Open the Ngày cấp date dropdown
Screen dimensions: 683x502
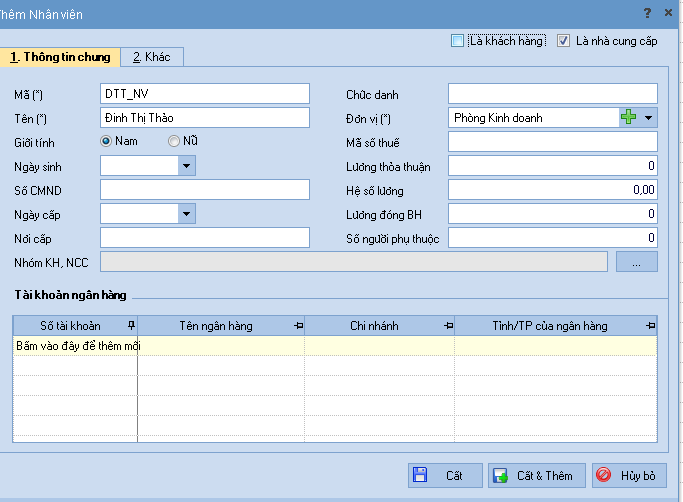point(186,214)
